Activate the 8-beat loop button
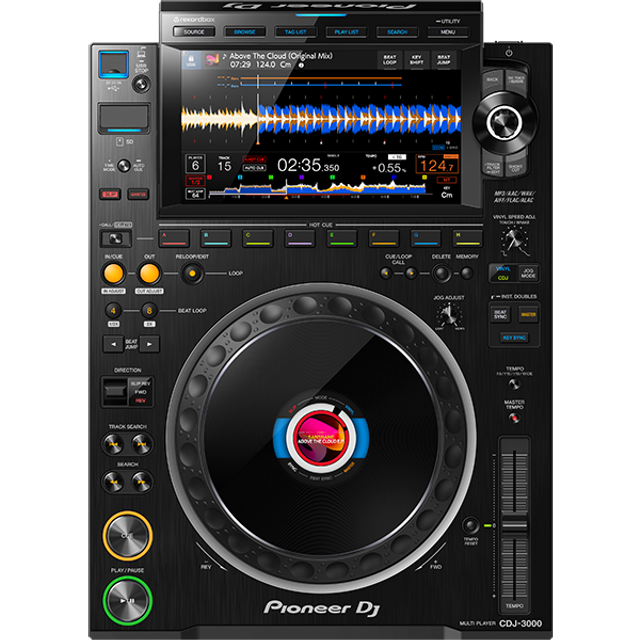 click(149, 311)
